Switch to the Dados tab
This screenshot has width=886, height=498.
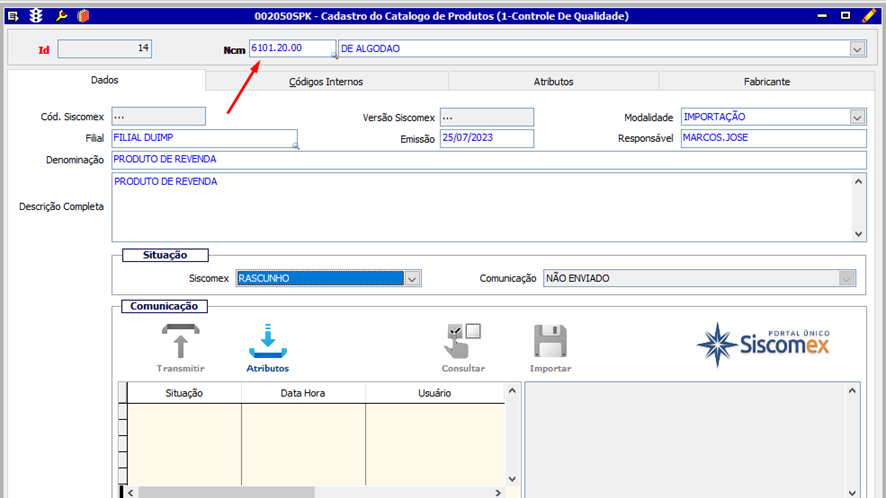pyautogui.click(x=105, y=80)
